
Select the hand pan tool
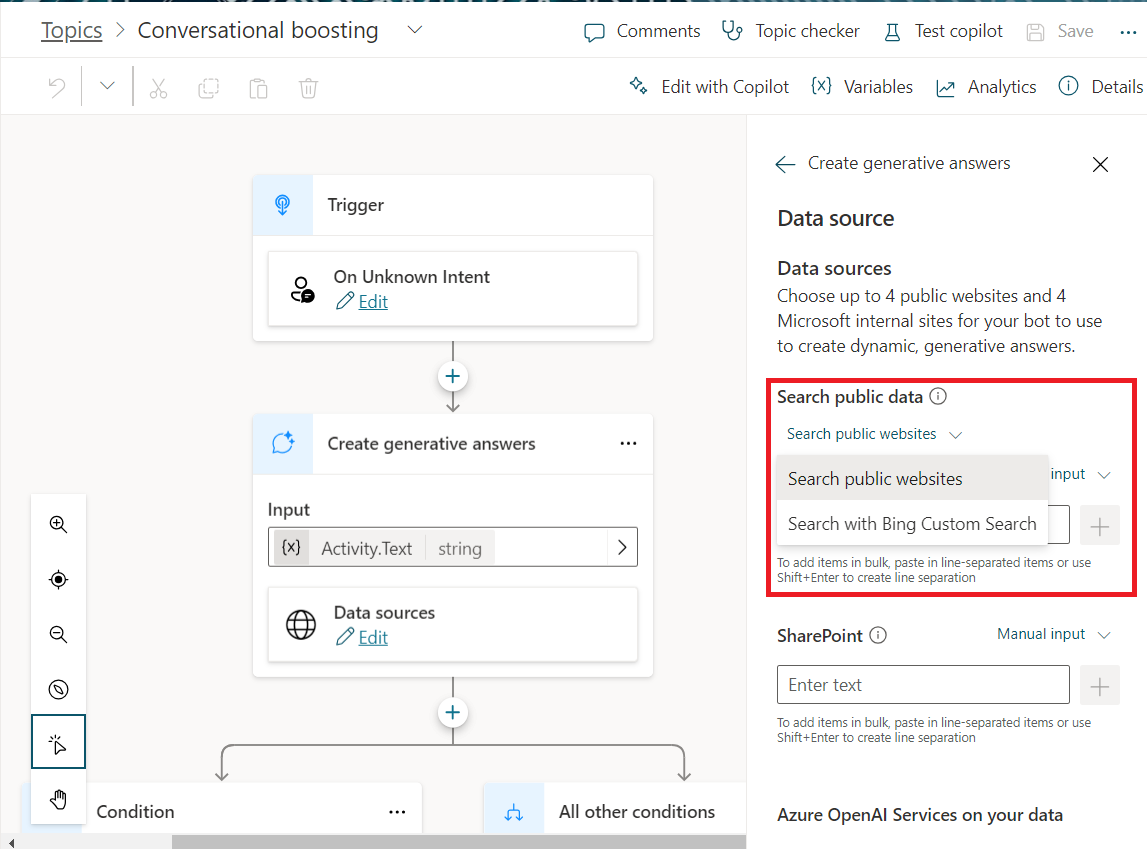[58, 798]
